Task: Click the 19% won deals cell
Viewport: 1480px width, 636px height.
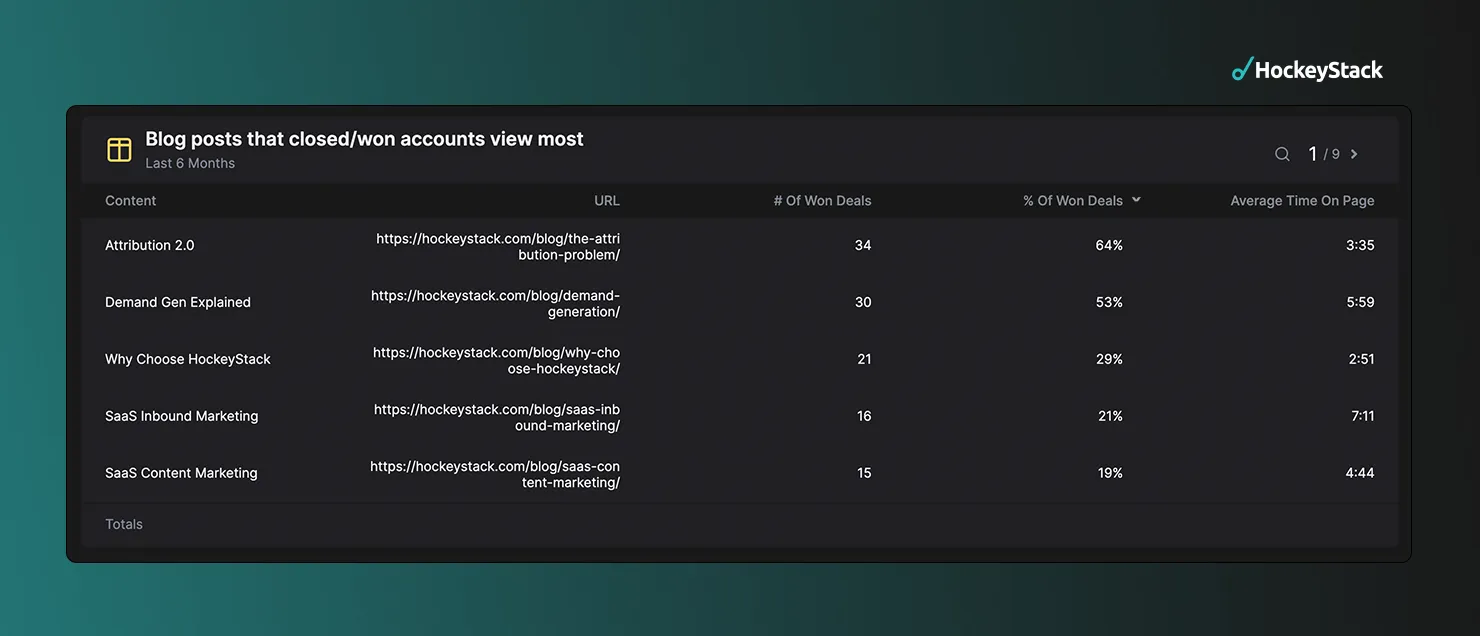Action: [1110, 473]
